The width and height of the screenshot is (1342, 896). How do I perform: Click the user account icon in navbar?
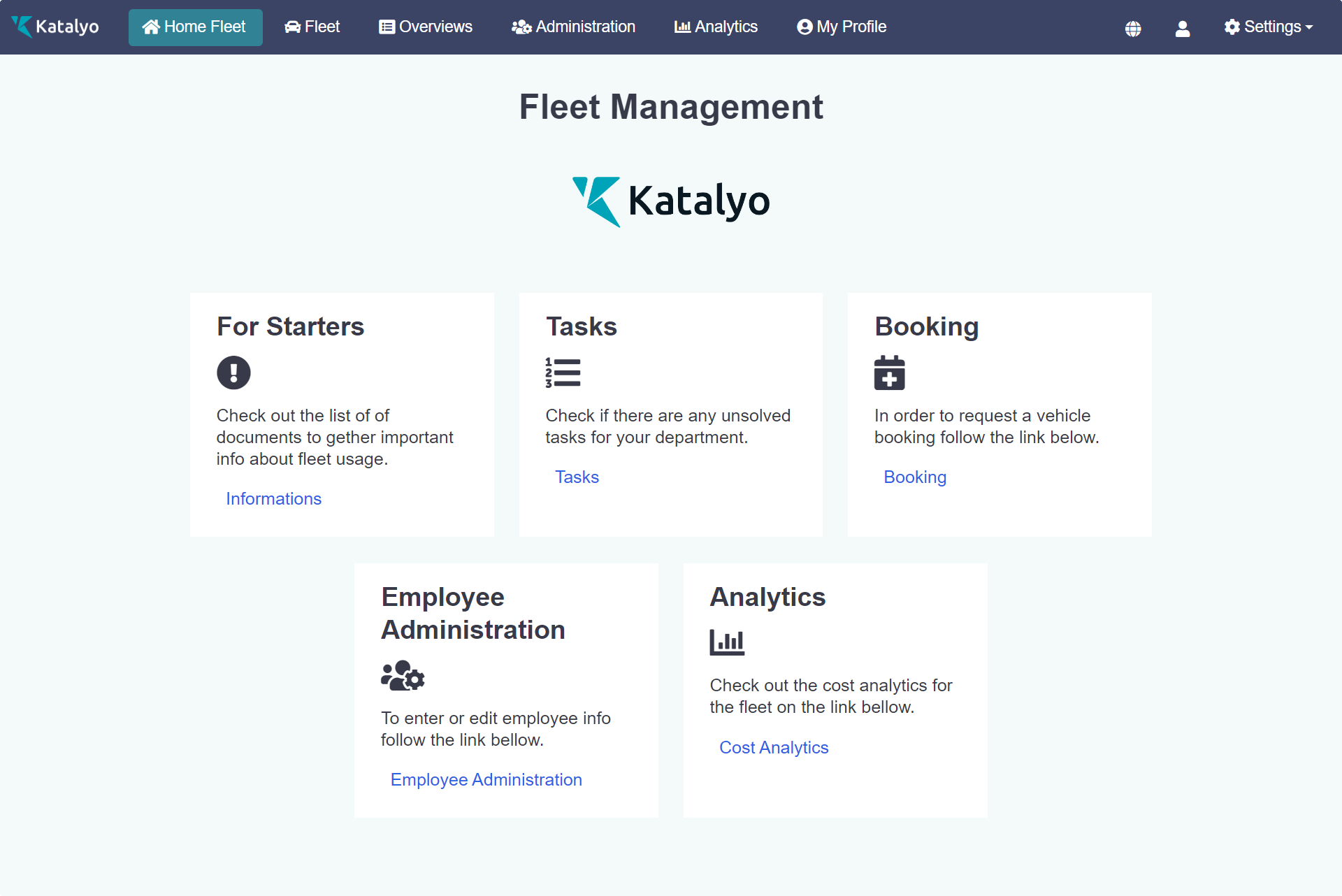[1182, 28]
